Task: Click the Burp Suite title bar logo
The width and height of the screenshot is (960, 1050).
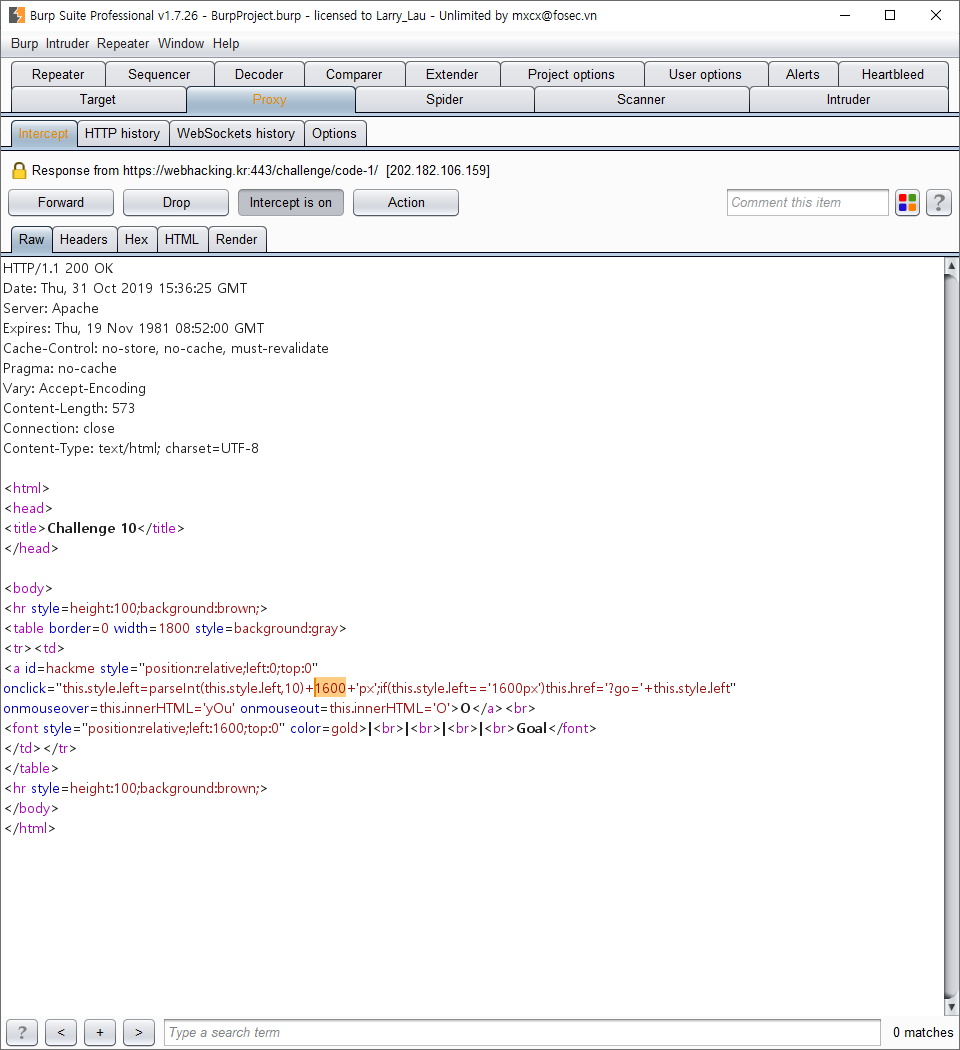Action: (x=17, y=15)
